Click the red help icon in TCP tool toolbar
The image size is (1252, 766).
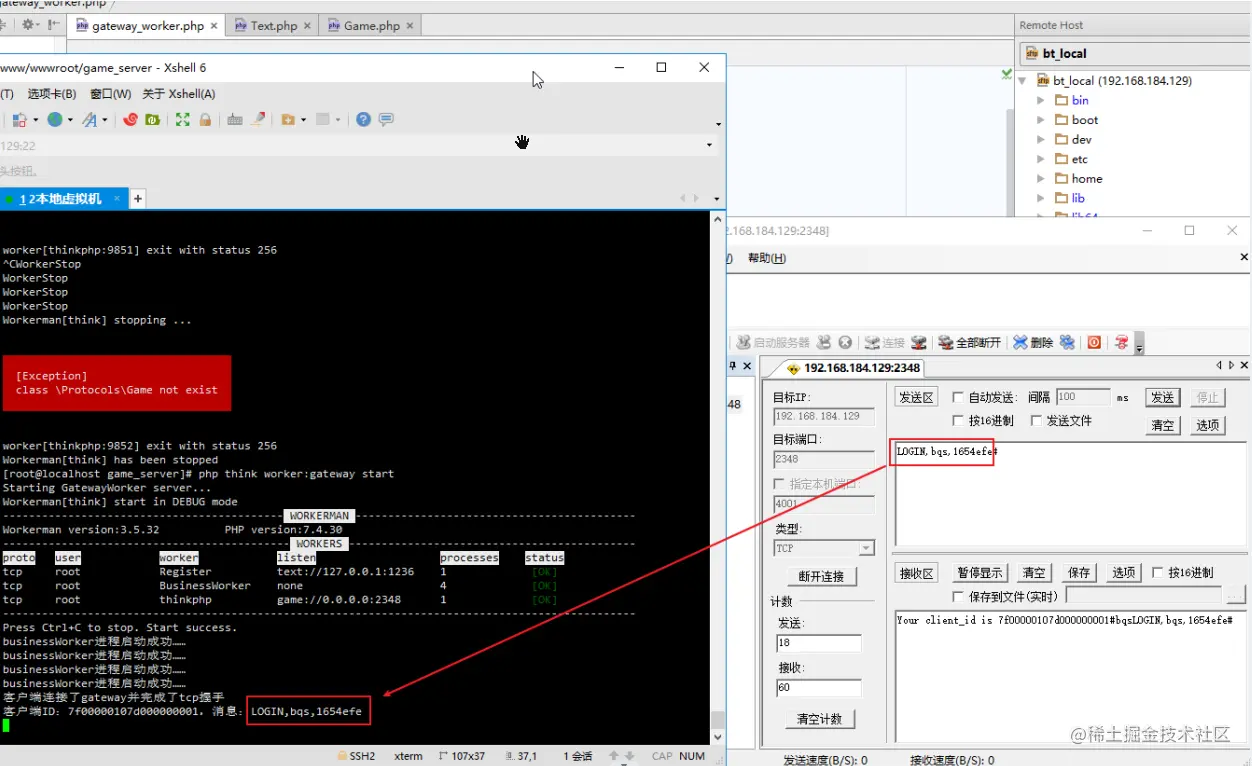pyautogui.click(x=1122, y=342)
